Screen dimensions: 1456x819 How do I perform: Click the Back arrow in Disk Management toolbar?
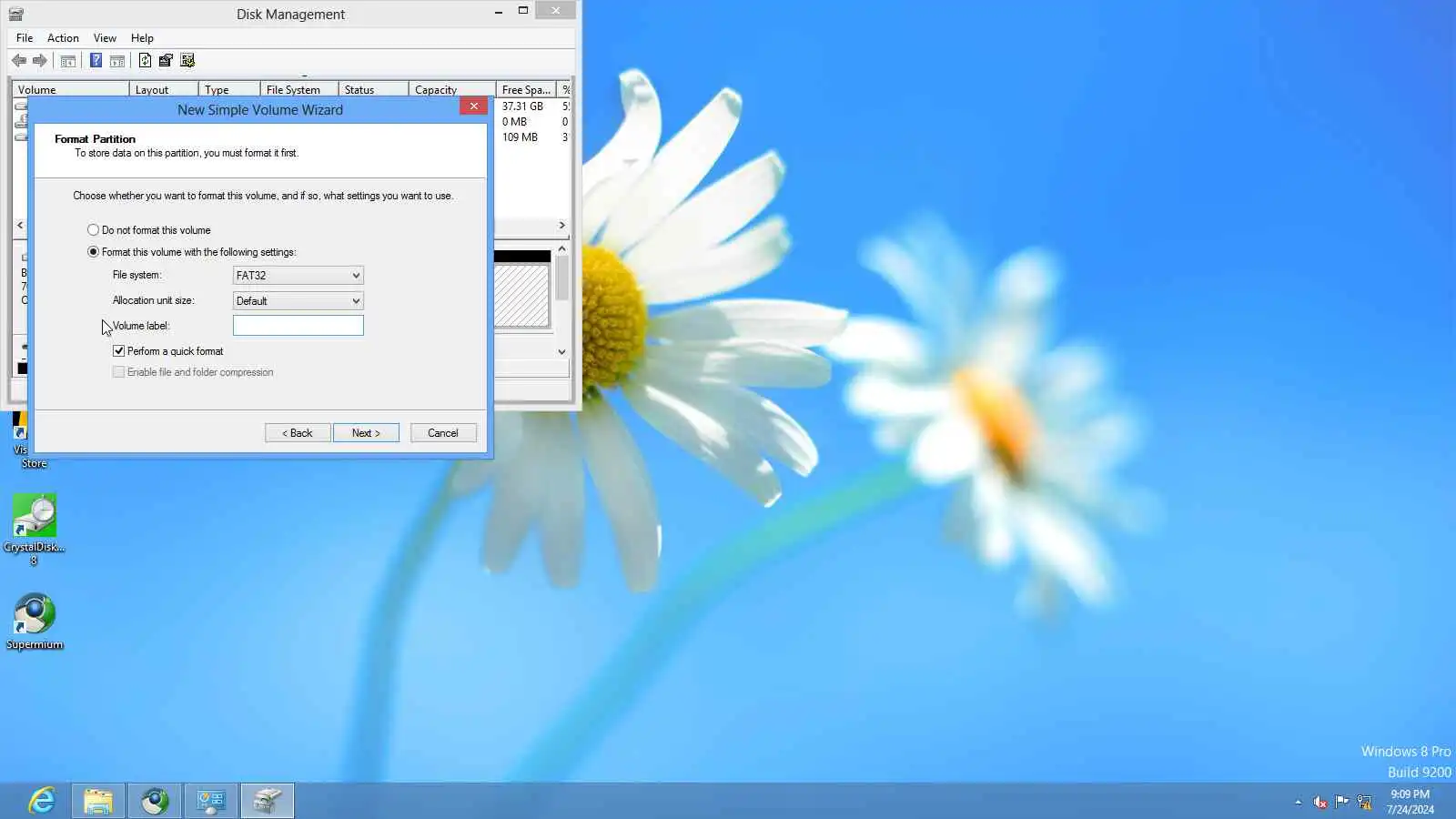[x=19, y=61]
